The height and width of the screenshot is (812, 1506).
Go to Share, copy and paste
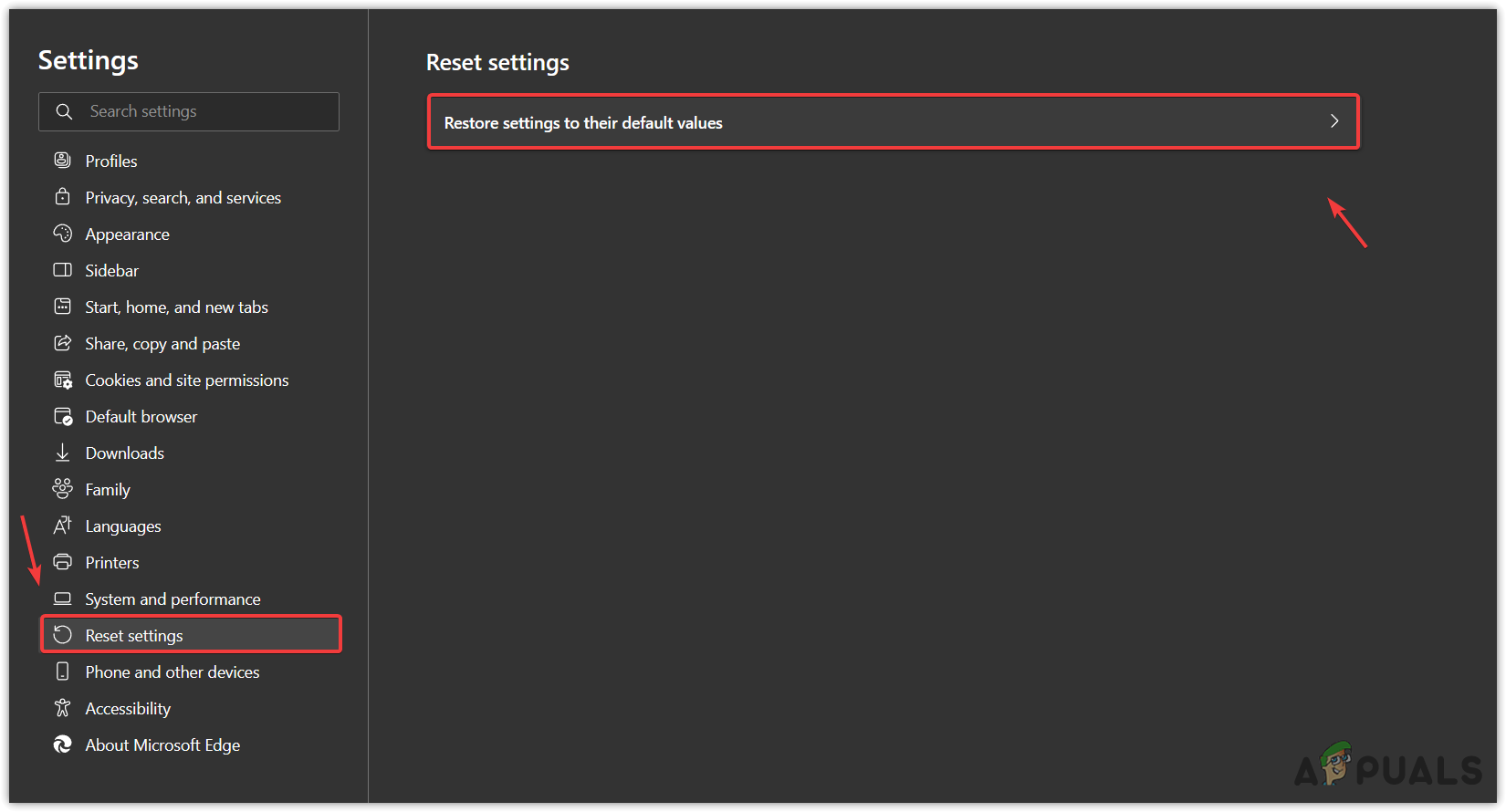[162, 344]
